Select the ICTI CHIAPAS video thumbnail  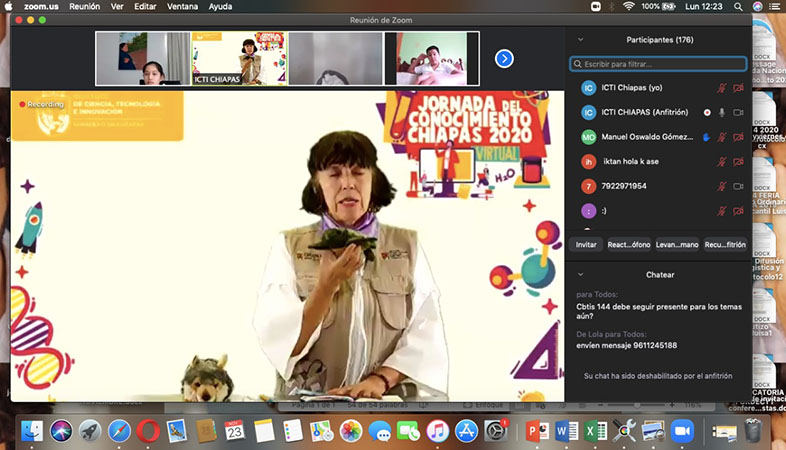click(240, 59)
